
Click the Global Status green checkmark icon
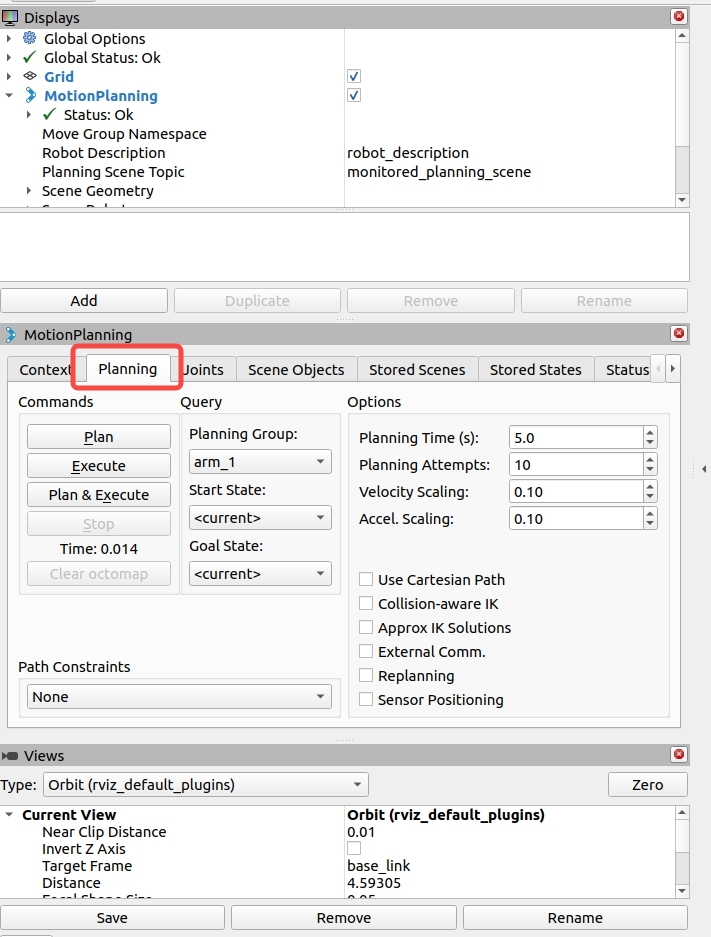(x=29, y=57)
